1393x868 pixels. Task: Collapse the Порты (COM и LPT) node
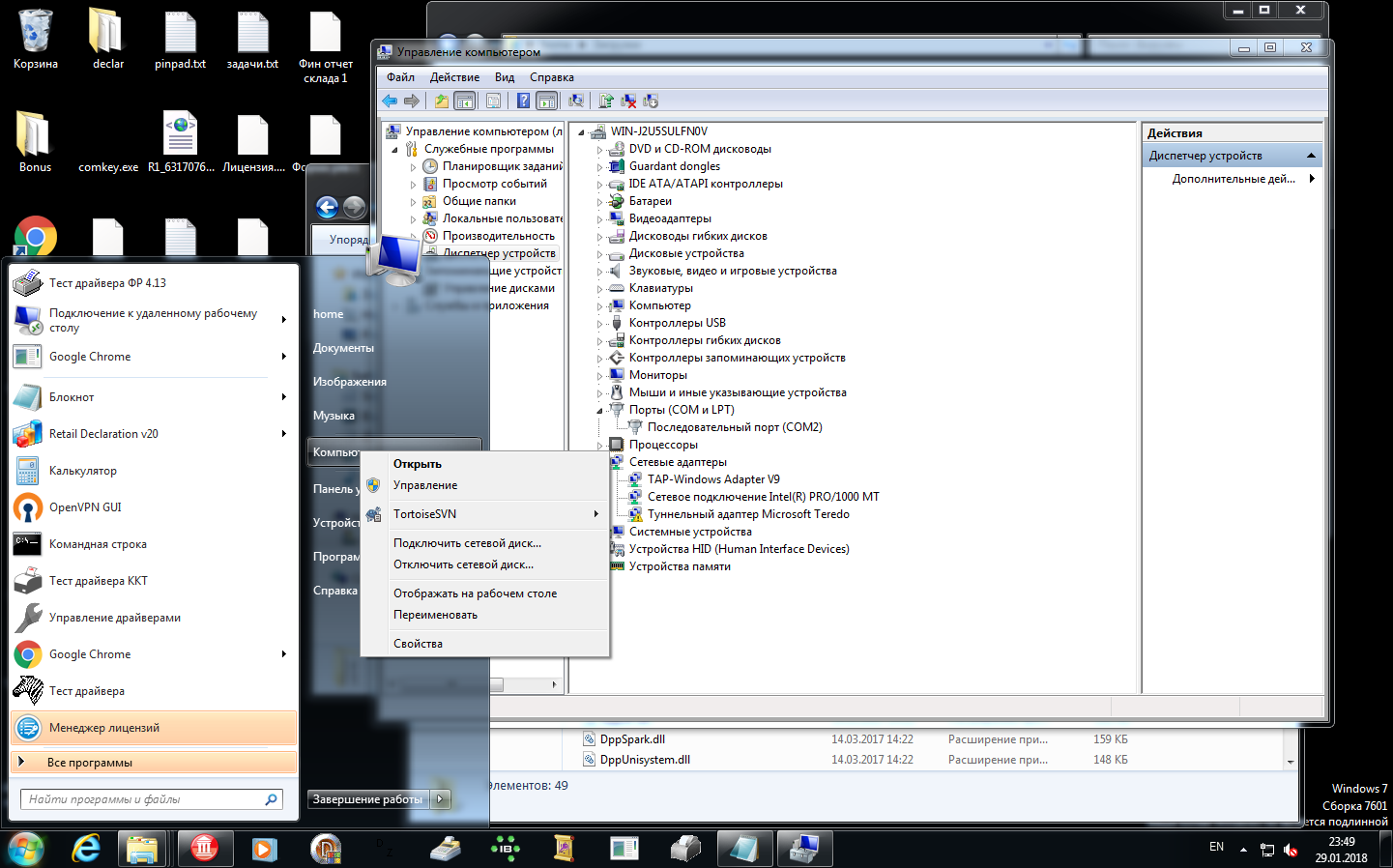coord(599,411)
